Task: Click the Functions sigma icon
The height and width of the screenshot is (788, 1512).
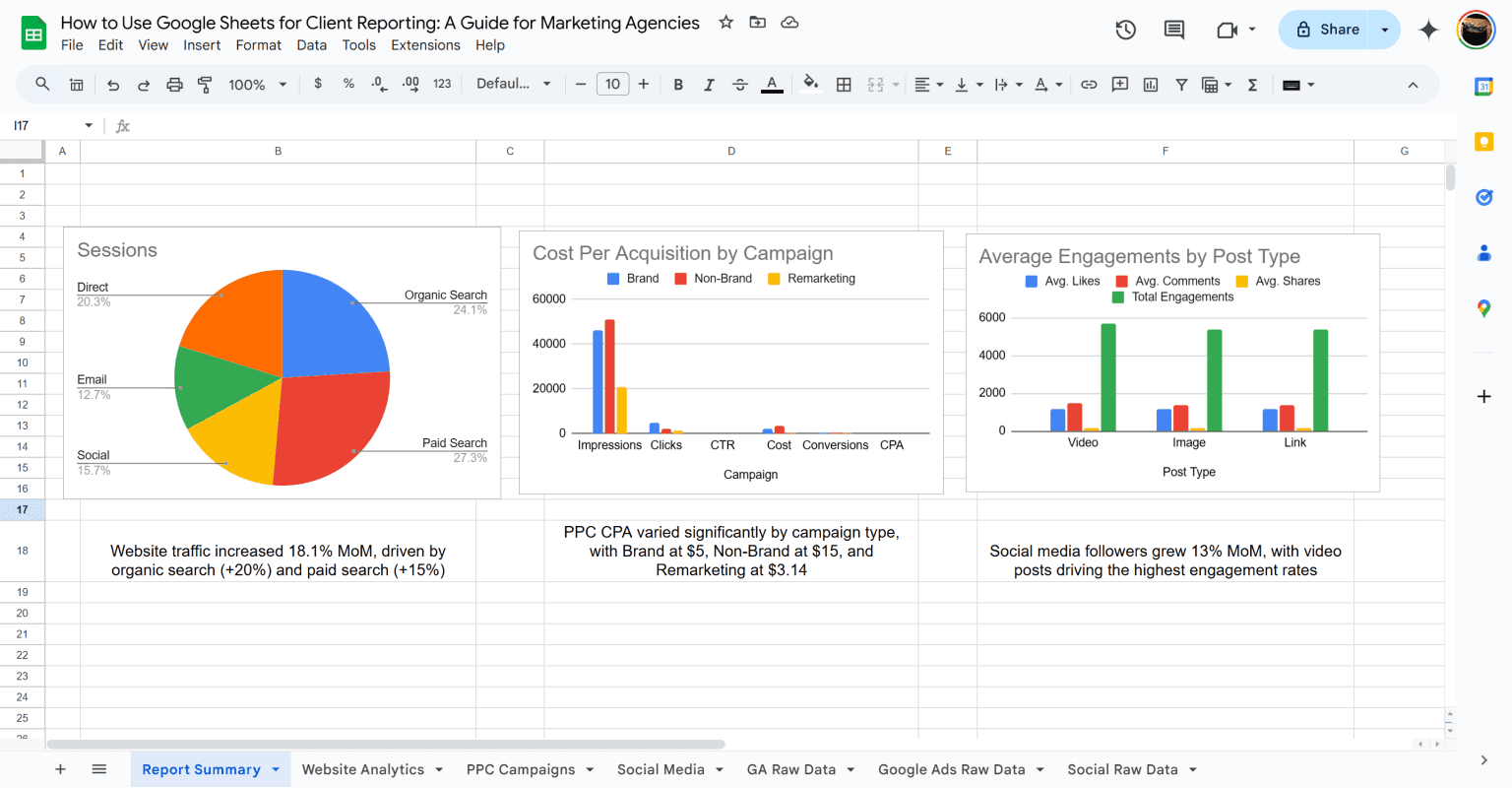Action: pyautogui.click(x=1252, y=84)
